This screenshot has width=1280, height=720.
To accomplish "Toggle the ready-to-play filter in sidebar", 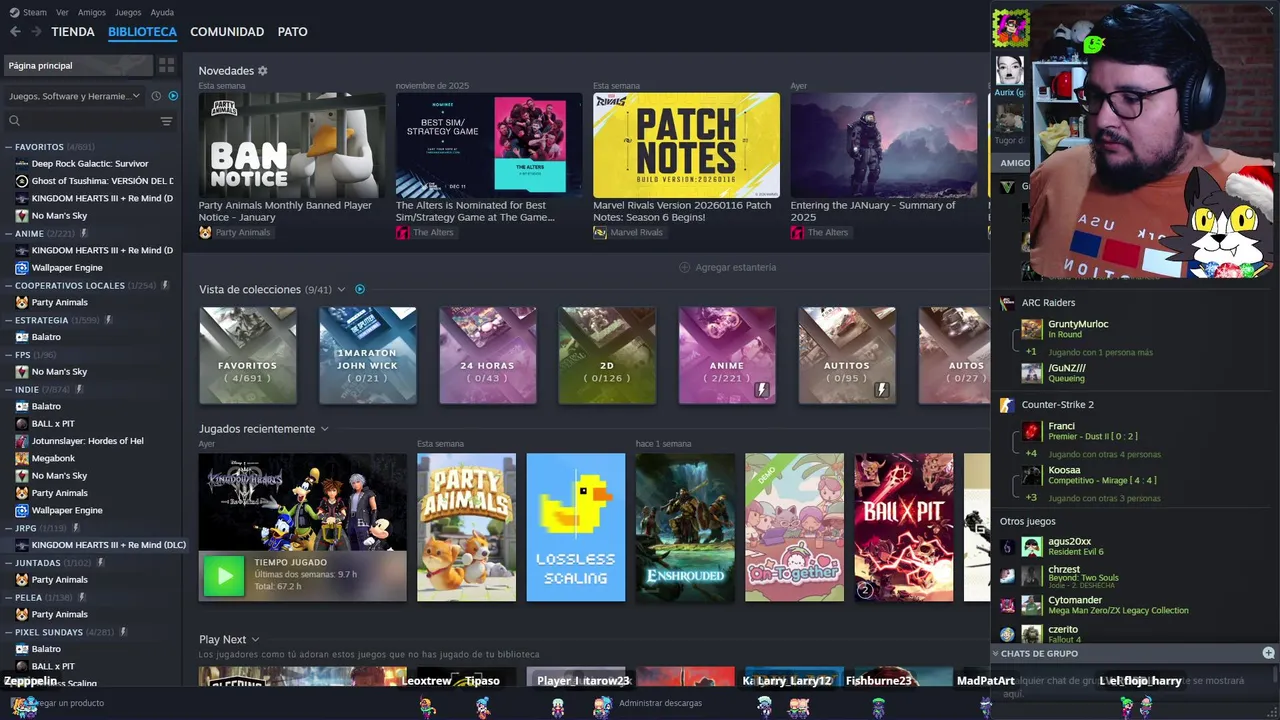I will pos(173,96).
